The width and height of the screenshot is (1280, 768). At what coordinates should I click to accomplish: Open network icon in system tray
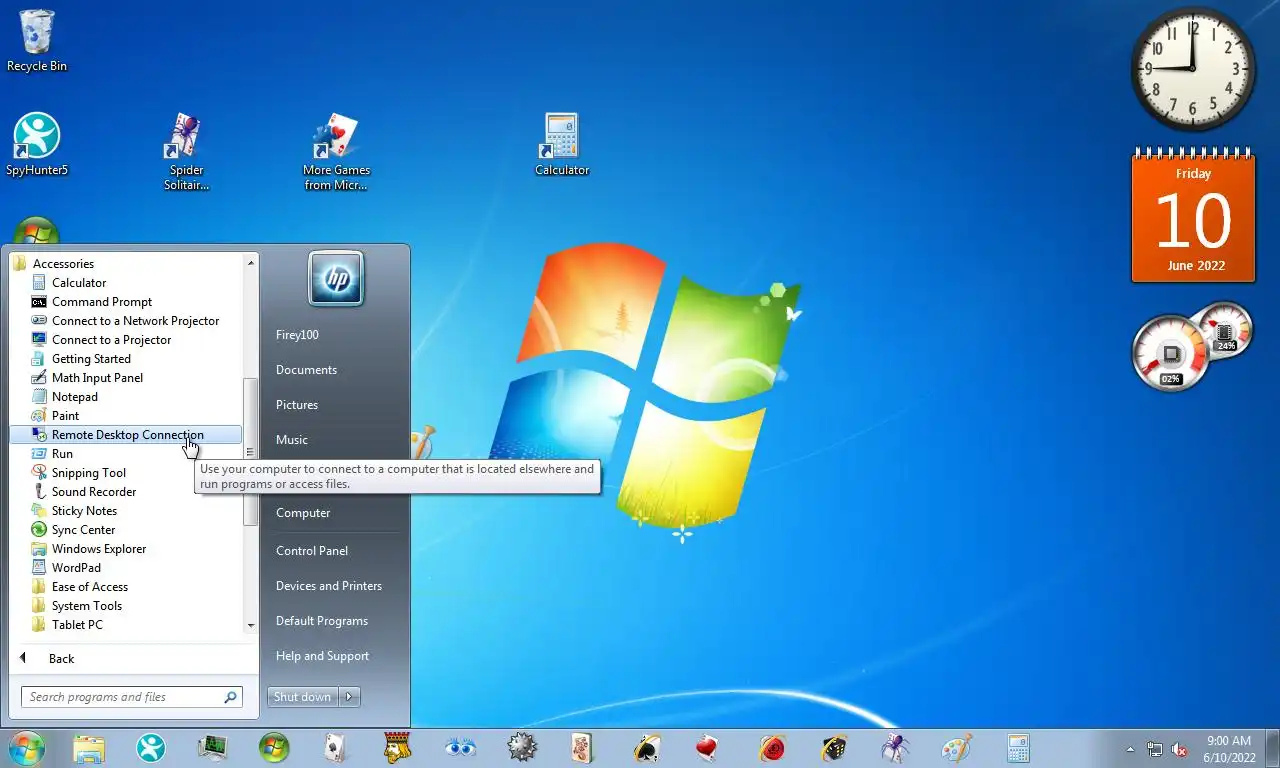pyautogui.click(x=1155, y=749)
